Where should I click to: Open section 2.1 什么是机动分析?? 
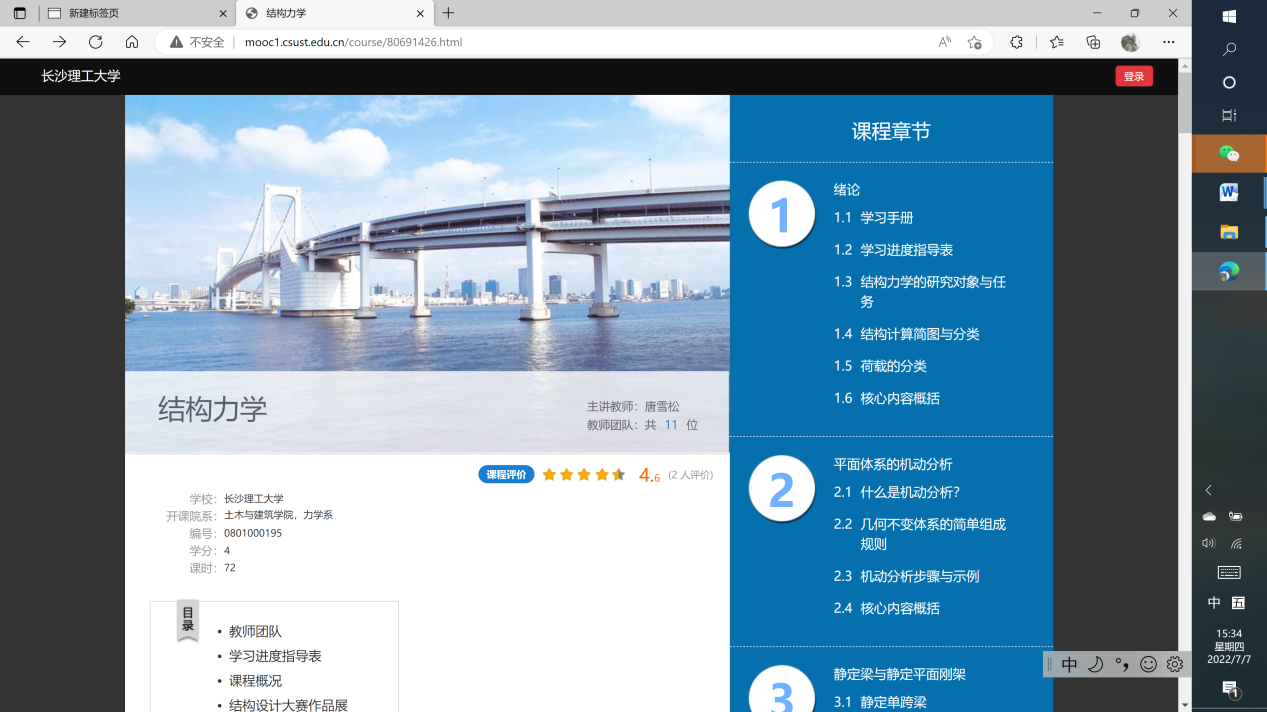pos(909,492)
